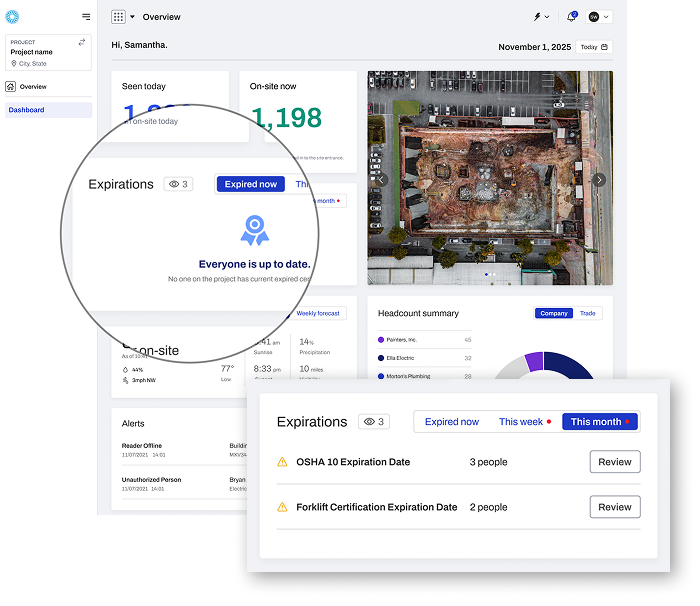Click the Today date picker button

click(594, 47)
